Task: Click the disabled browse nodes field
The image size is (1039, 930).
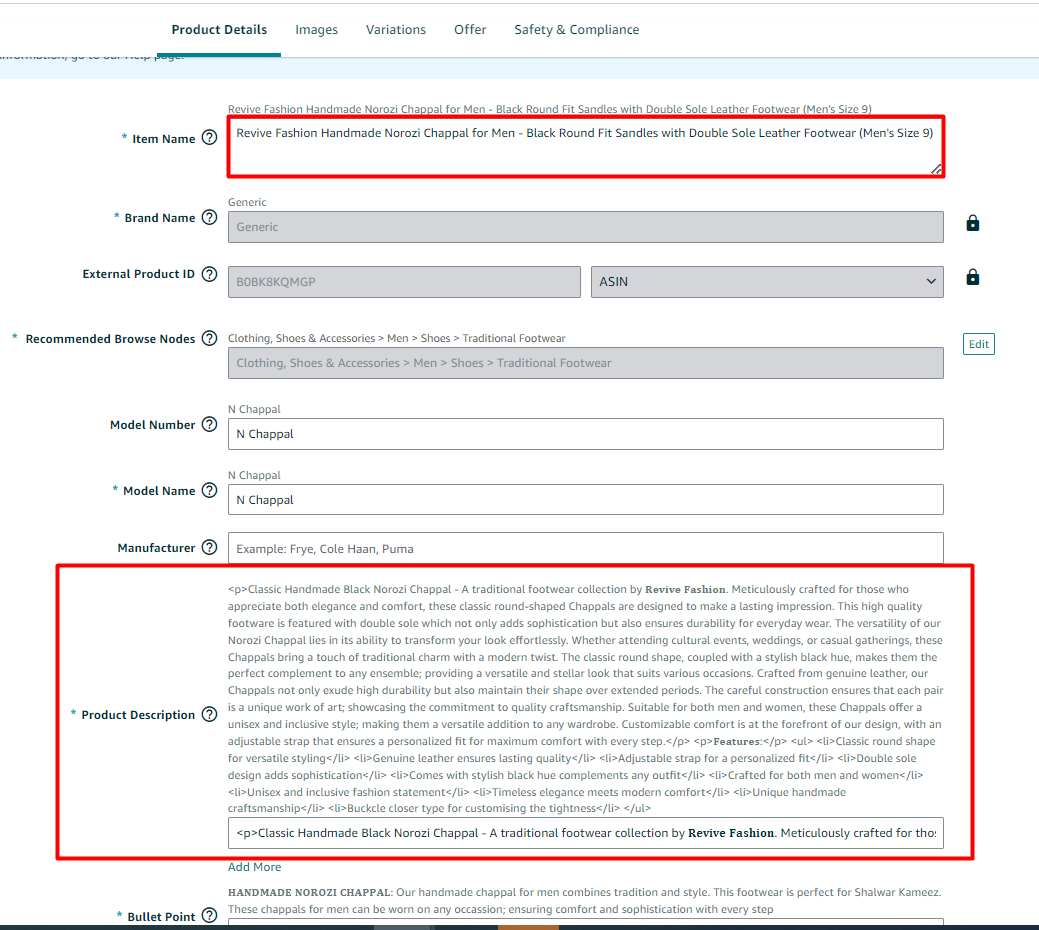Action: [586, 363]
